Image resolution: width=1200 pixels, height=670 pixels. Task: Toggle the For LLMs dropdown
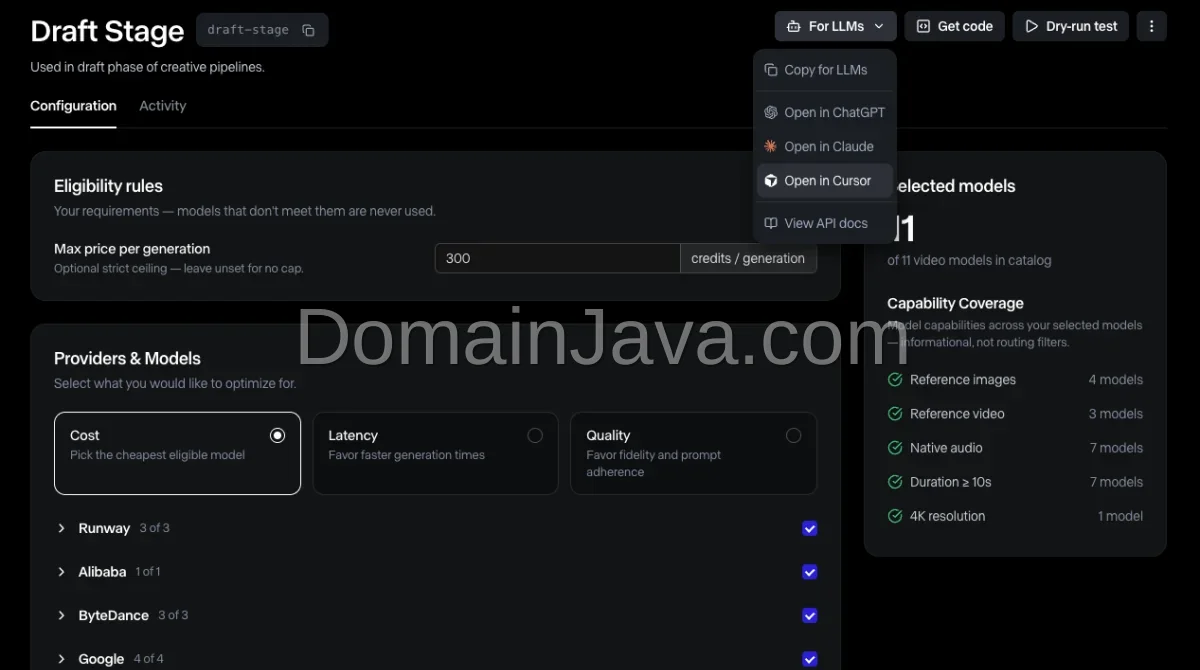(x=835, y=26)
